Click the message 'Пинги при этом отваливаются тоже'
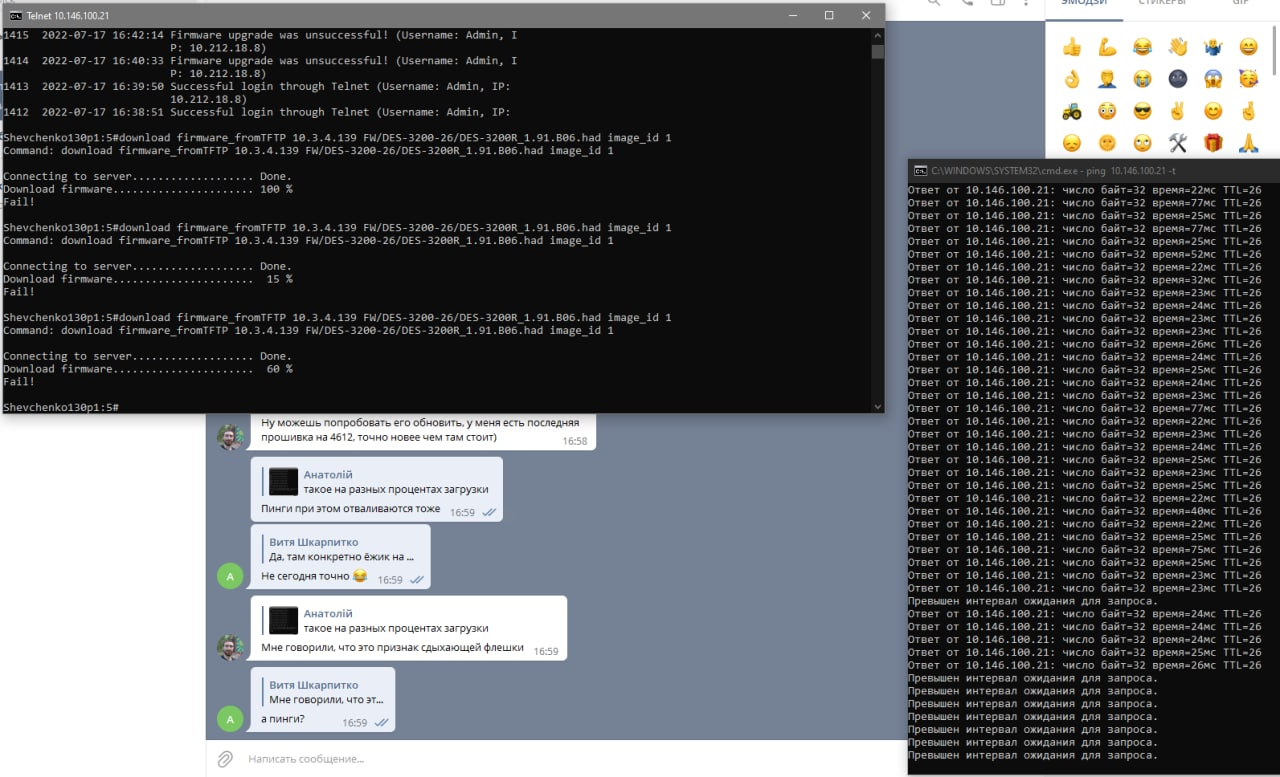Image resolution: width=1280 pixels, height=777 pixels. [350, 509]
